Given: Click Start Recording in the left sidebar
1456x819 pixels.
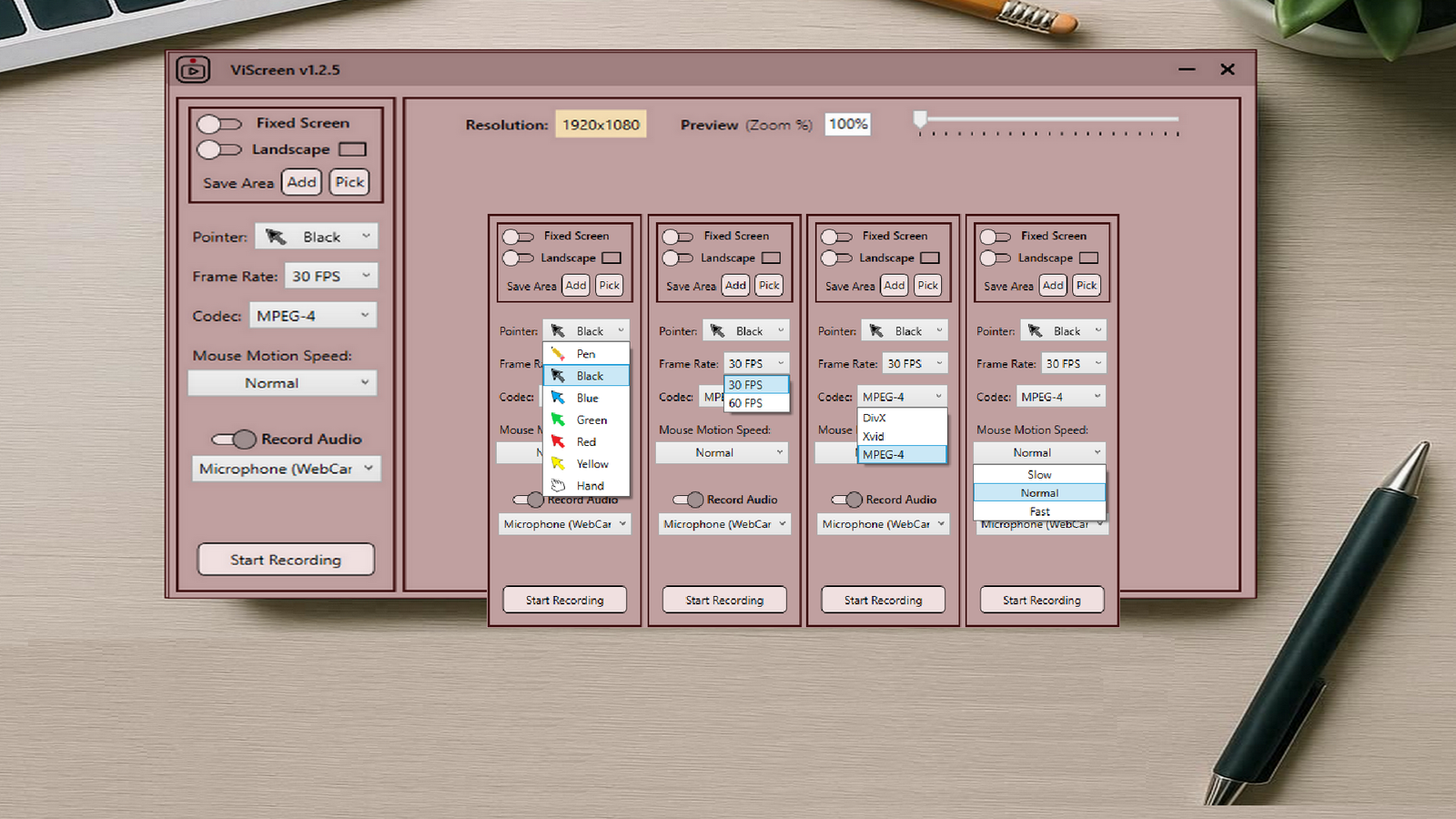Looking at the screenshot, I should click(286, 559).
